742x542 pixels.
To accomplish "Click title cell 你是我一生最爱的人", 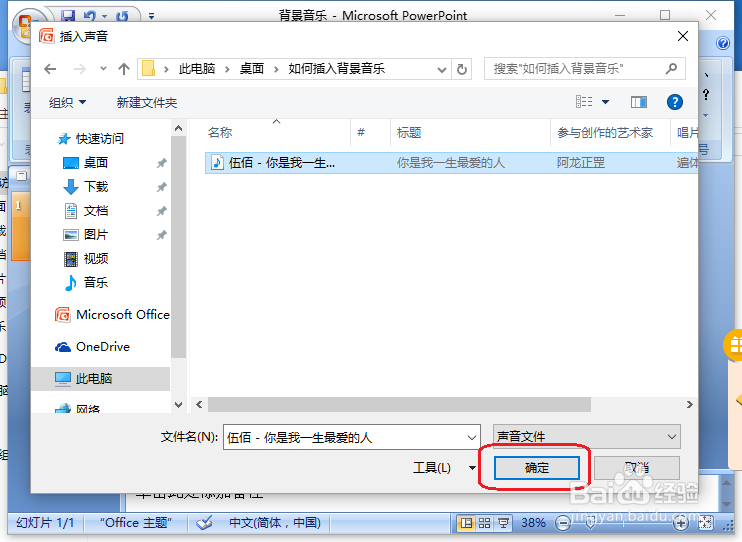I will pos(450,163).
